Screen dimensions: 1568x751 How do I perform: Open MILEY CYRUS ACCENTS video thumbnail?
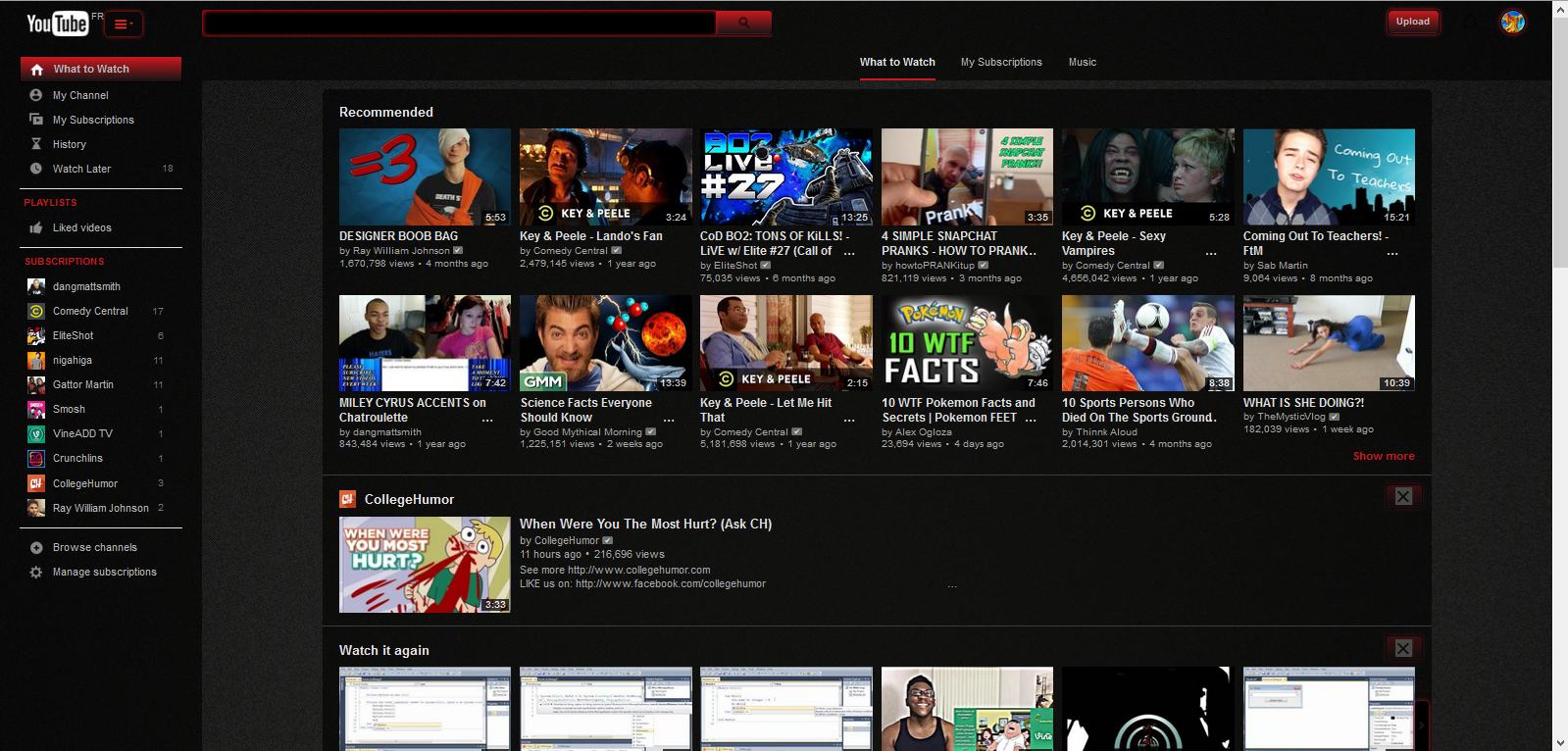(425, 343)
